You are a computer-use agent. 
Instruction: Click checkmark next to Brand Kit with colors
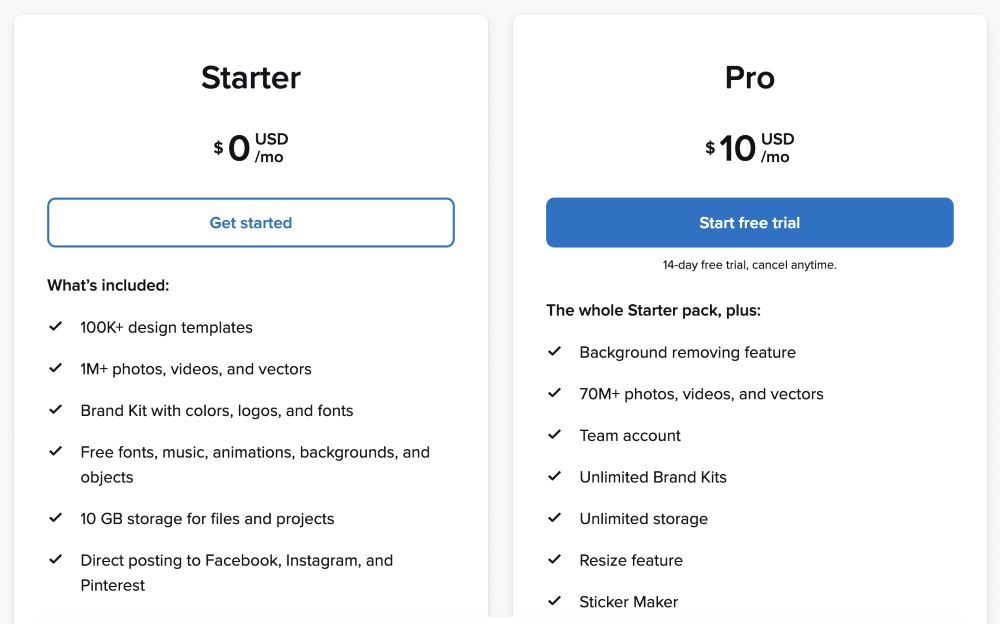coord(55,410)
